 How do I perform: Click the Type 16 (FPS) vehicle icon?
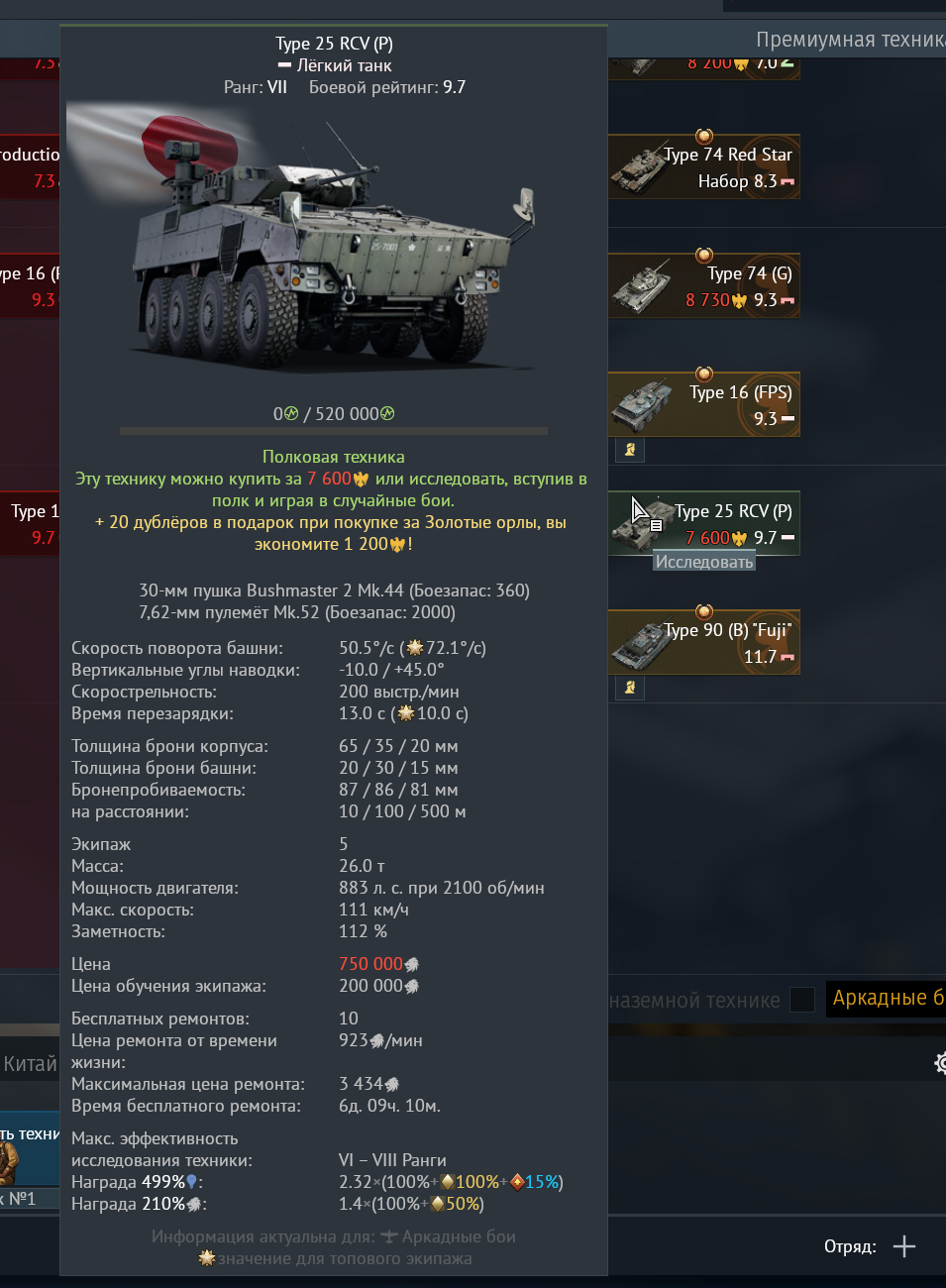coord(641,405)
